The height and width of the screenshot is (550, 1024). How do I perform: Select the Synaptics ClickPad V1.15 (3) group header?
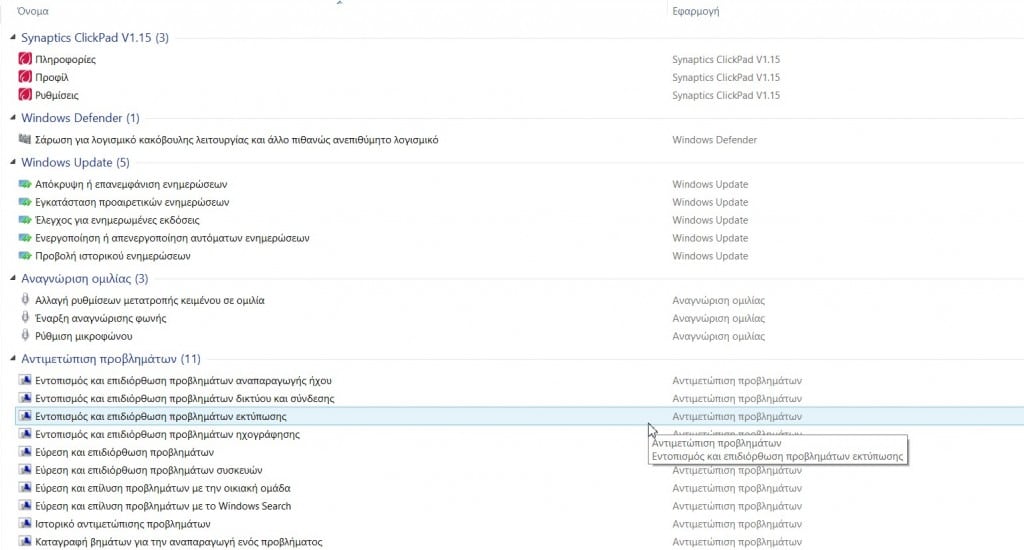pyautogui.click(x=95, y=38)
